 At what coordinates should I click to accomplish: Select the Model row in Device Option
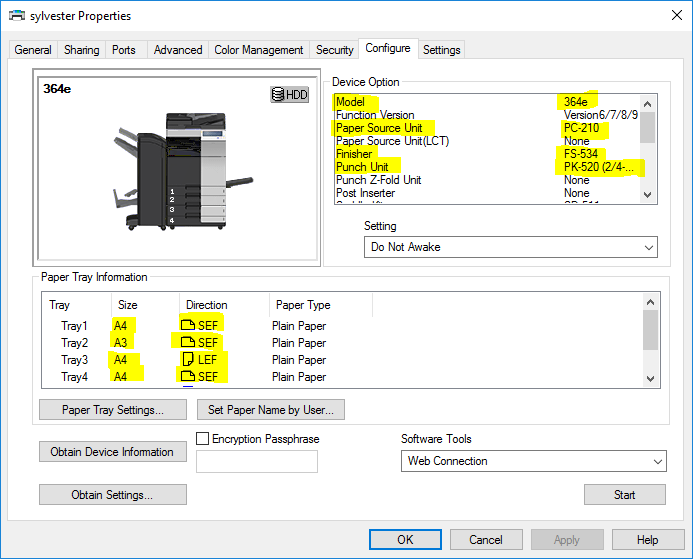[487, 102]
